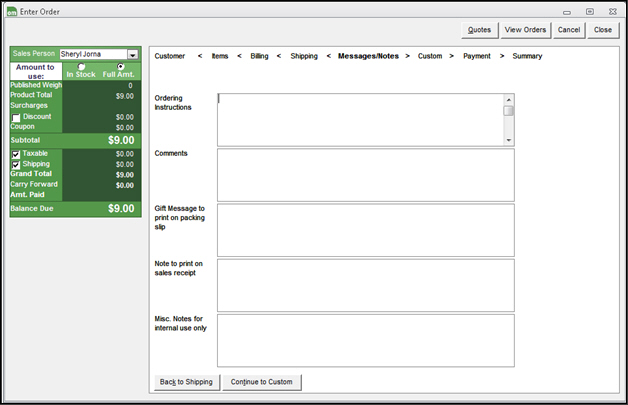Select the In Stock radio button
Image resolution: width=628 pixels, height=405 pixels.
82,67
